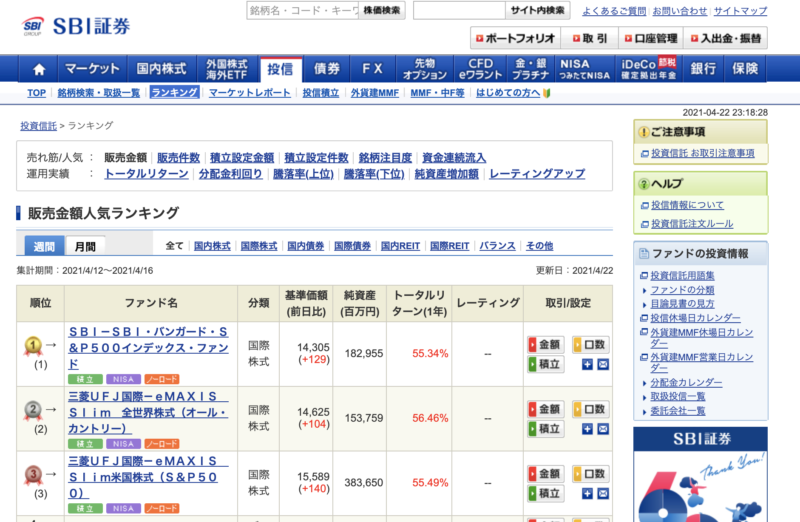Focus the stock name/code search field
Screen dimensions: 800x522
click(x=303, y=10)
